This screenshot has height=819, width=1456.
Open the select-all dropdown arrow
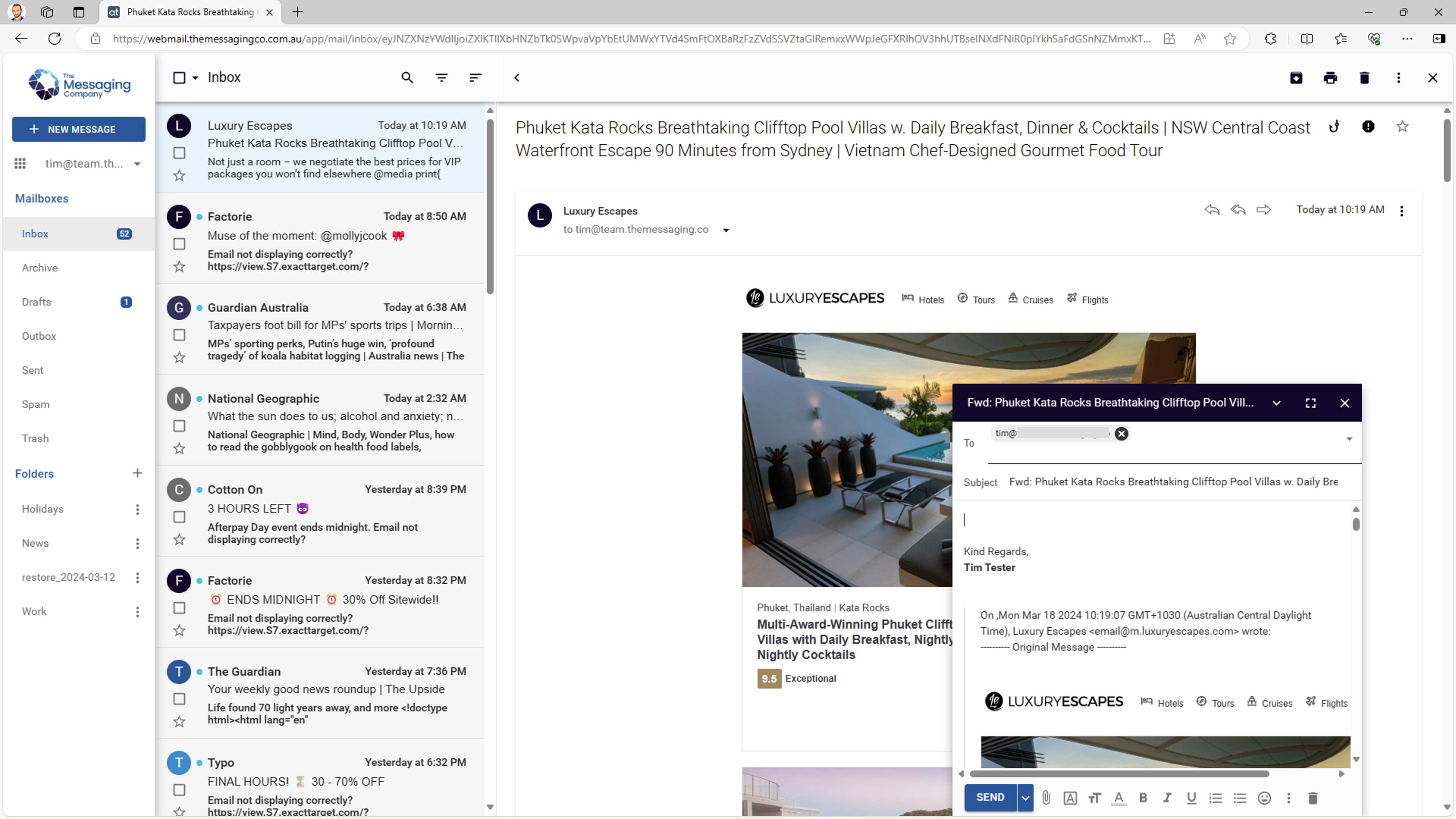coord(195,77)
